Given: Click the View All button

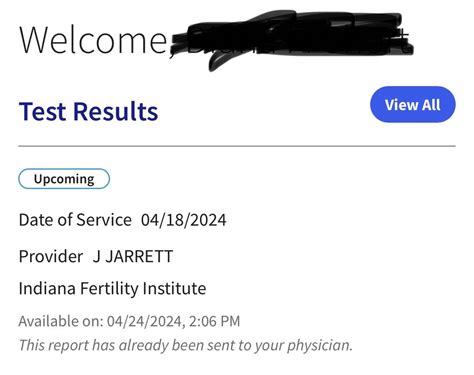Looking at the screenshot, I should [x=413, y=104].
